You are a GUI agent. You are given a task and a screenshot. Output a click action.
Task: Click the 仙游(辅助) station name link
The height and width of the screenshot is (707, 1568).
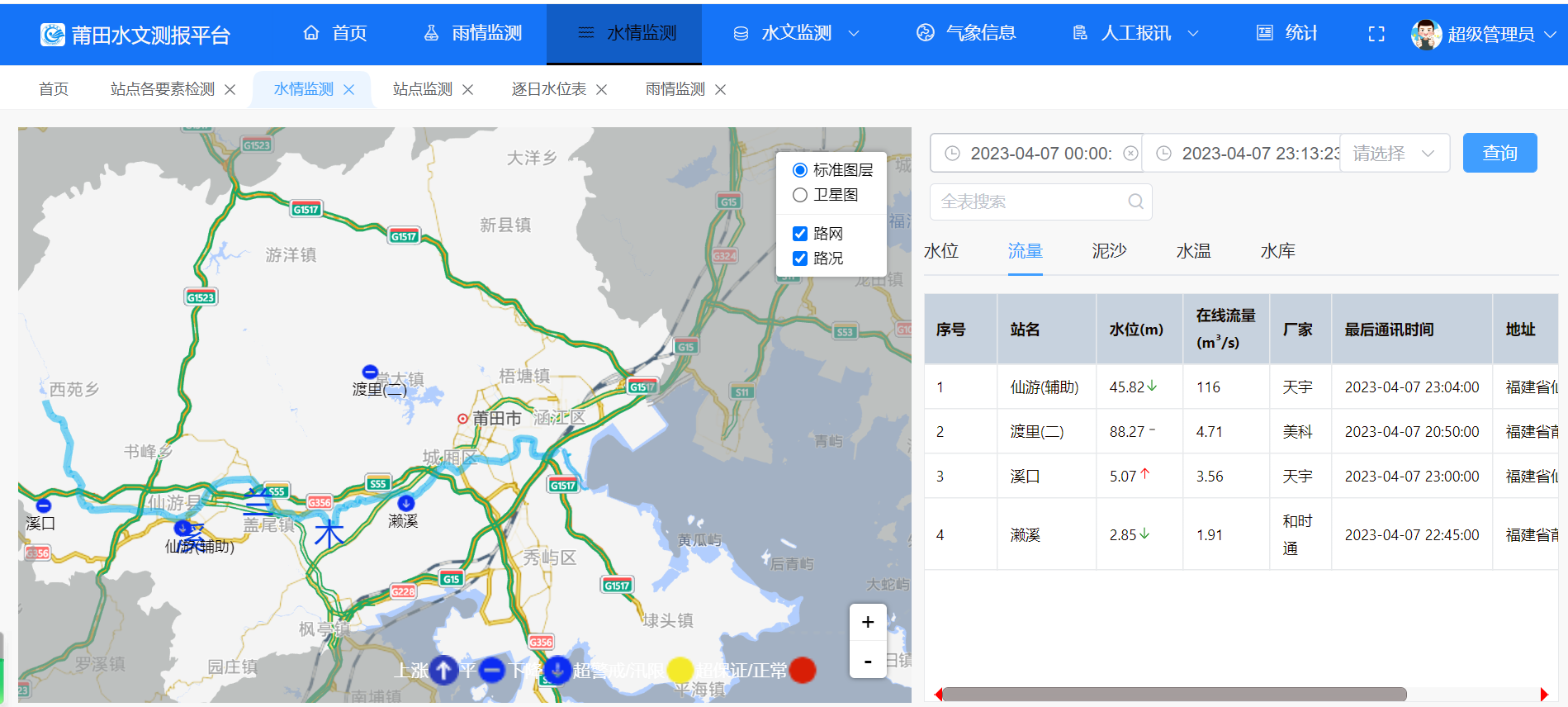click(x=1044, y=387)
